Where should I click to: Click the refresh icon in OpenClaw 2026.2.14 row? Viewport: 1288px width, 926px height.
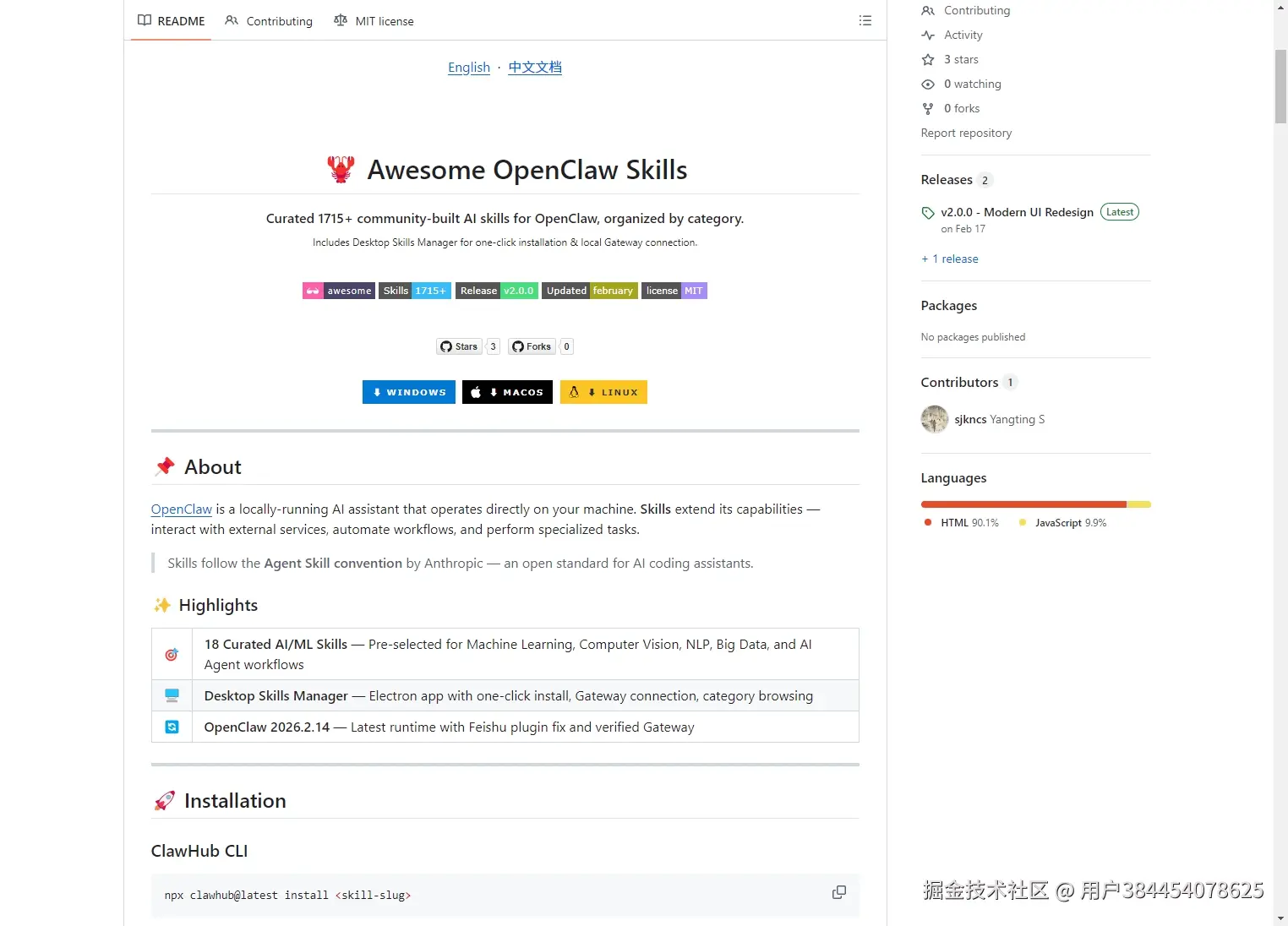click(172, 727)
